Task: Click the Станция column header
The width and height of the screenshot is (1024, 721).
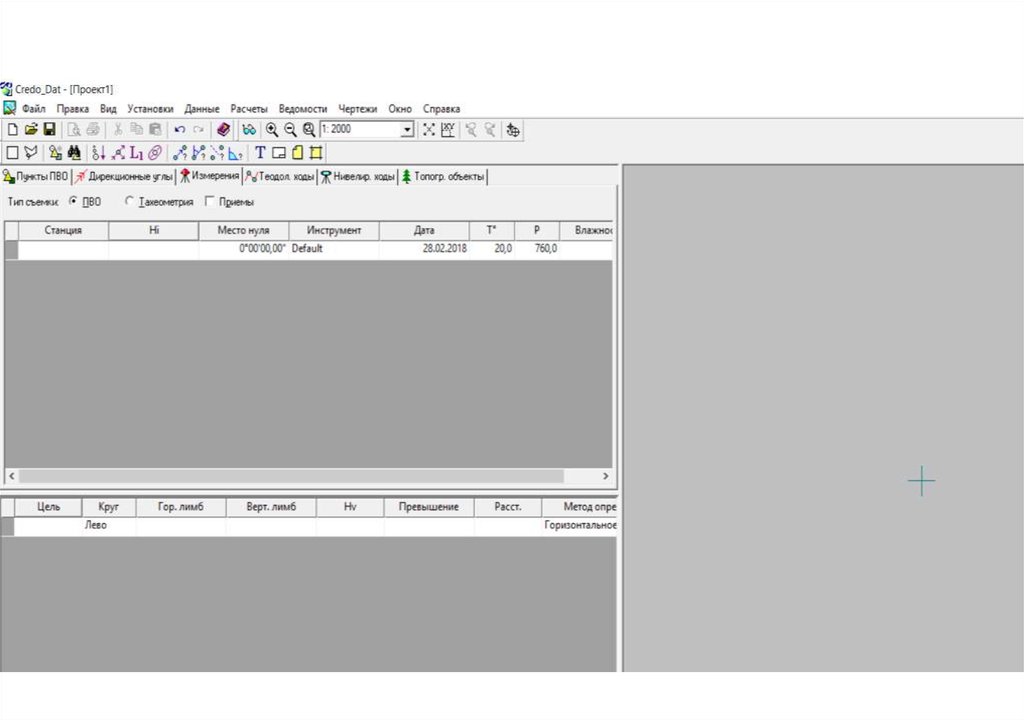Action: click(63, 230)
